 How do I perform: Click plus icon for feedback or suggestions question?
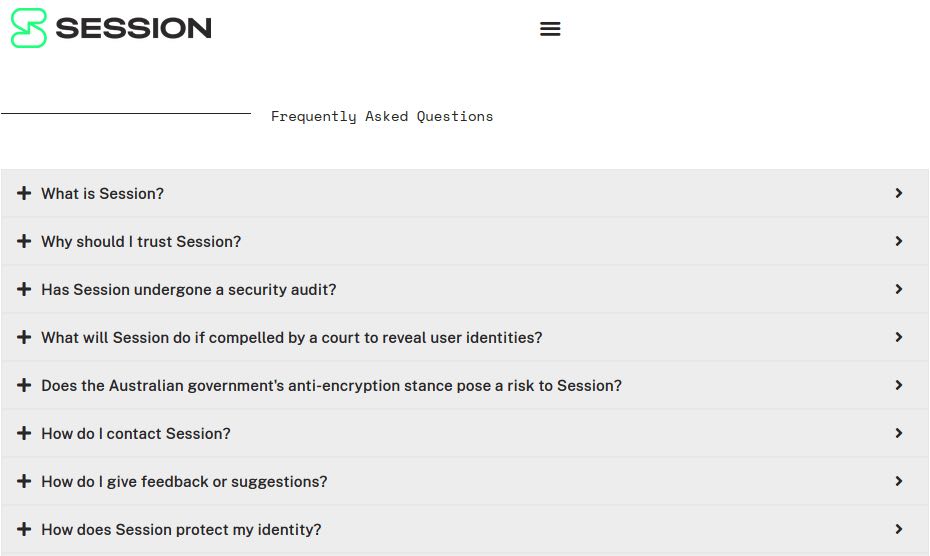24,481
